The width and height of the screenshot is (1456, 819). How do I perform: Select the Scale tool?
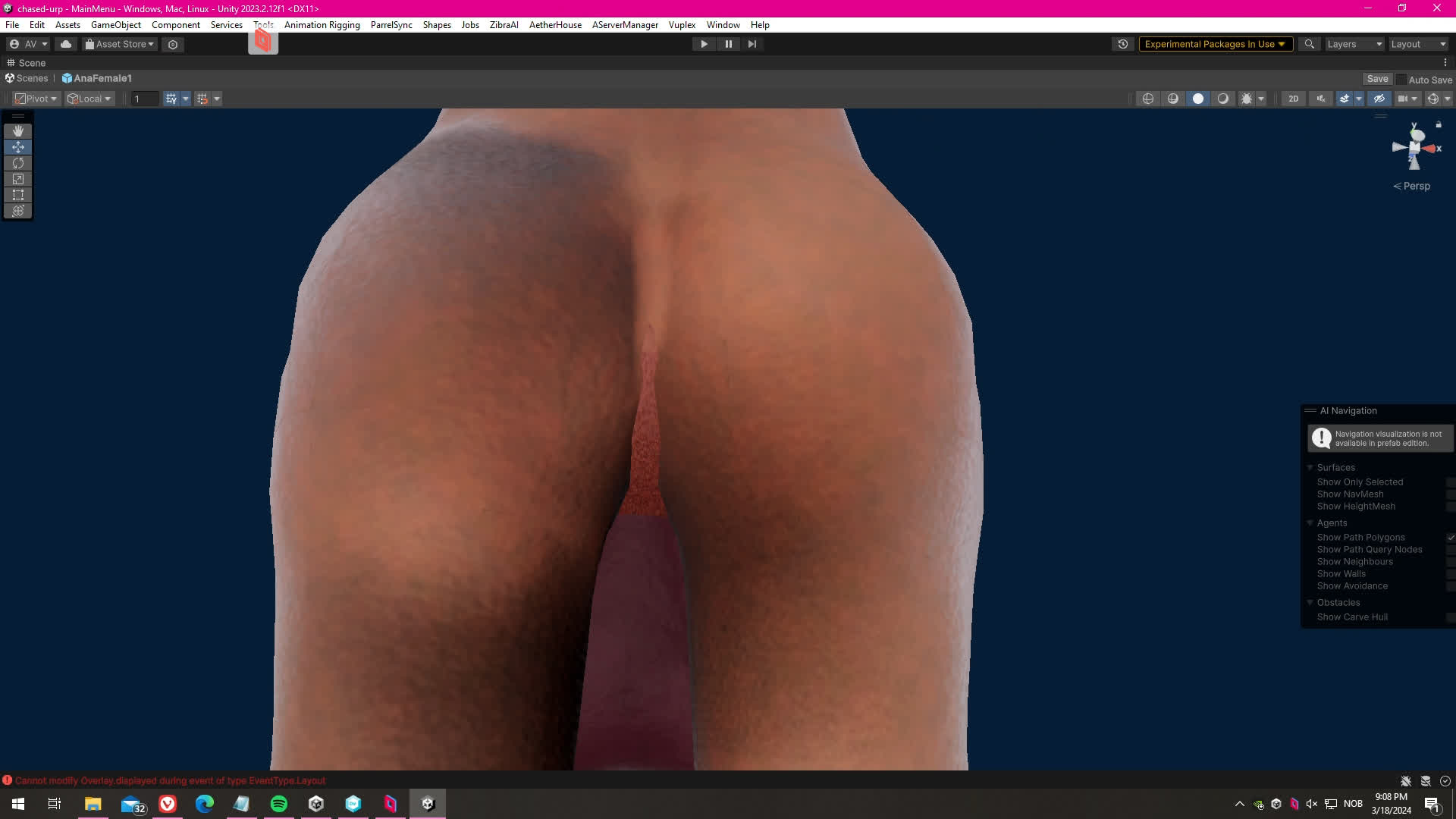[x=18, y=179]
